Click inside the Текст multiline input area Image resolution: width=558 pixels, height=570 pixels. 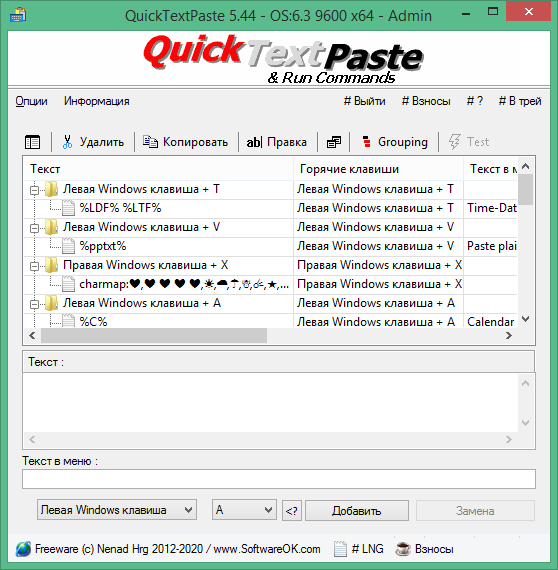tap(270, 402)
